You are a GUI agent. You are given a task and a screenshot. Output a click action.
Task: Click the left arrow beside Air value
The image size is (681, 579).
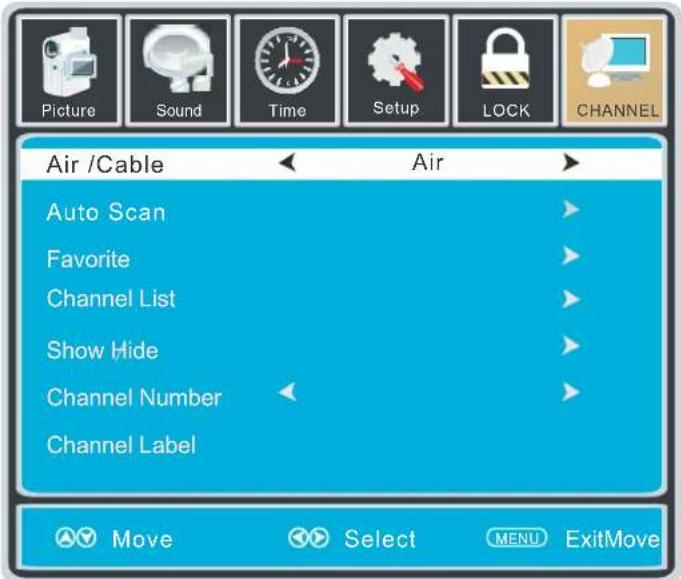(x=288, y=163)
